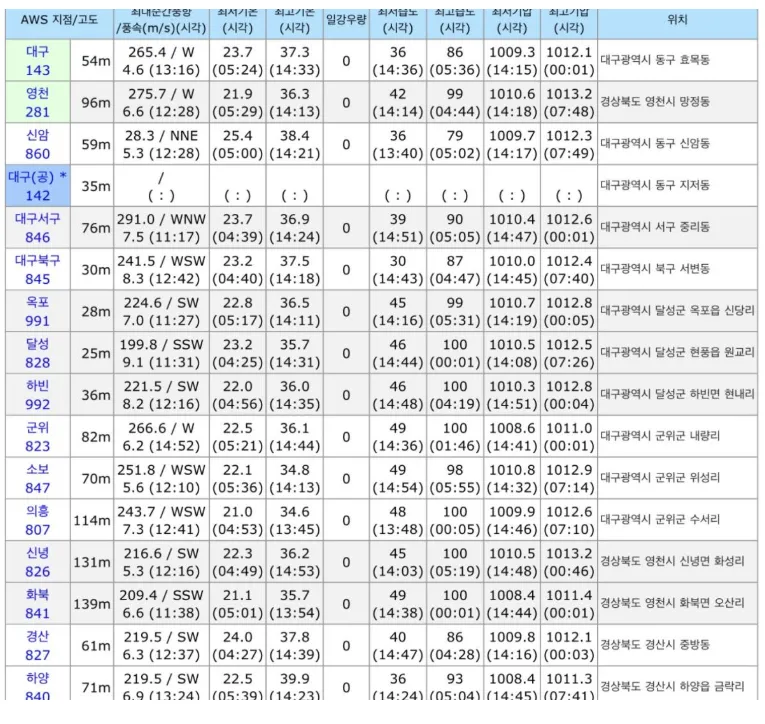
Task: Select the location '대구광역시 달성군 옥포읍 신당리'
Action: [x=677, y=311]
